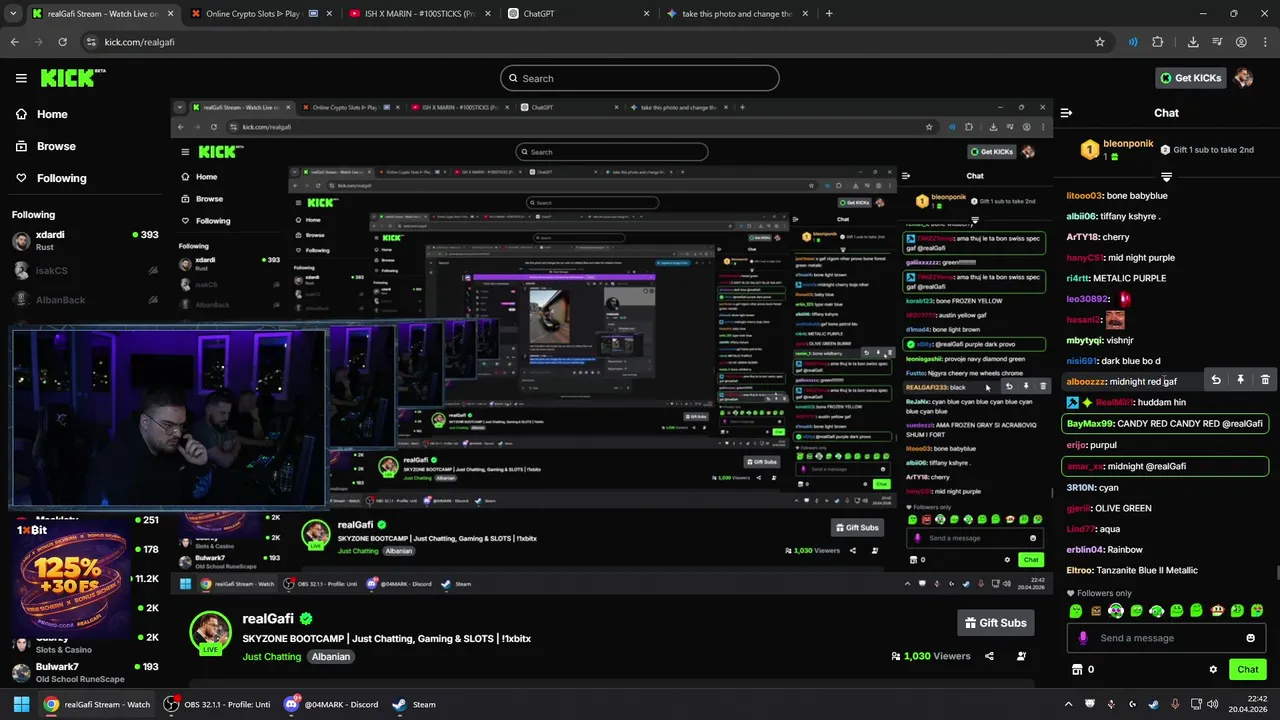This screenshot has height=720, width=1280.
Task: Click the KICK logo
Action: pos(72,78)
